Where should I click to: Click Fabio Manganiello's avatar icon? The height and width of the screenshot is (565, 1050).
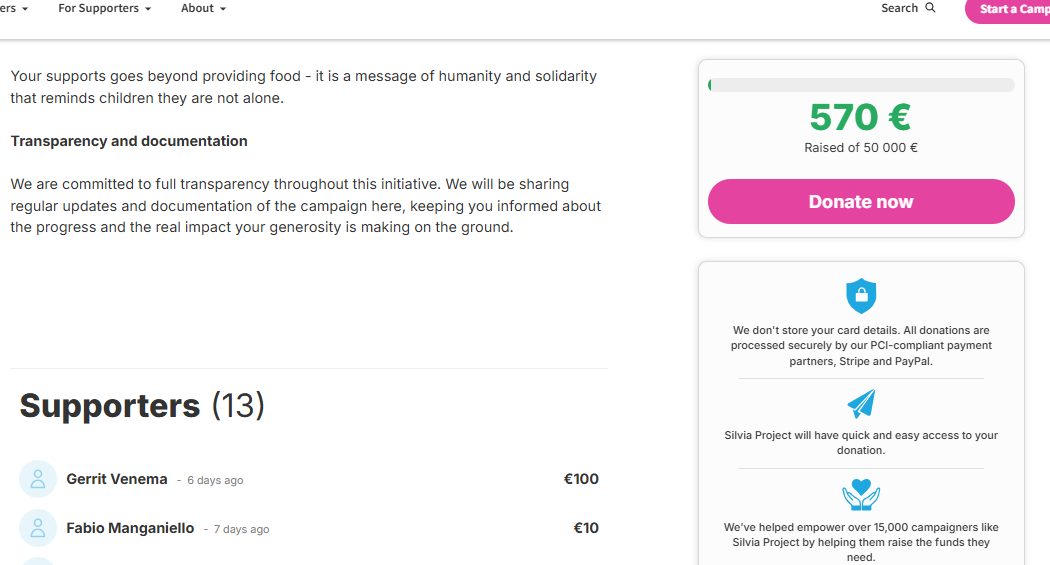click(38, 528)
